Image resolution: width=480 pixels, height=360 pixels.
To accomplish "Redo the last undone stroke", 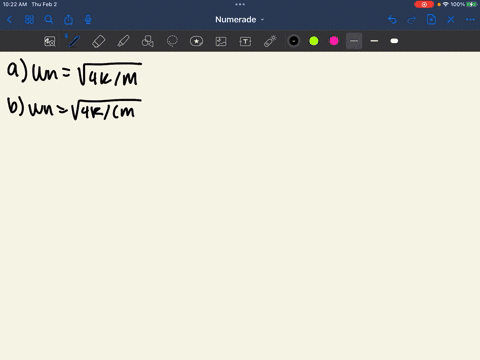I will (x=412, y=20).
